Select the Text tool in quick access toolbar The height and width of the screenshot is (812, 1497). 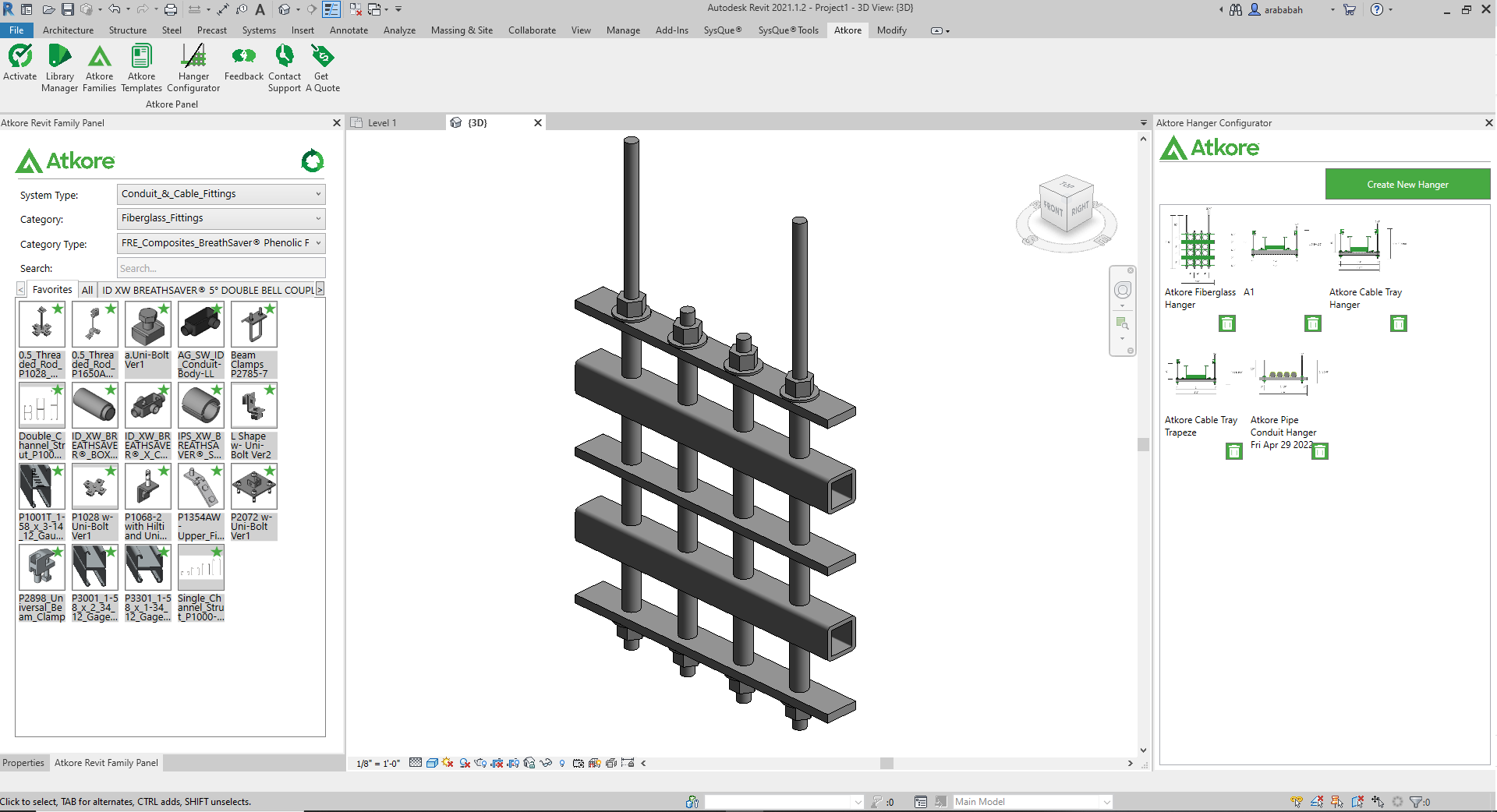260,9
